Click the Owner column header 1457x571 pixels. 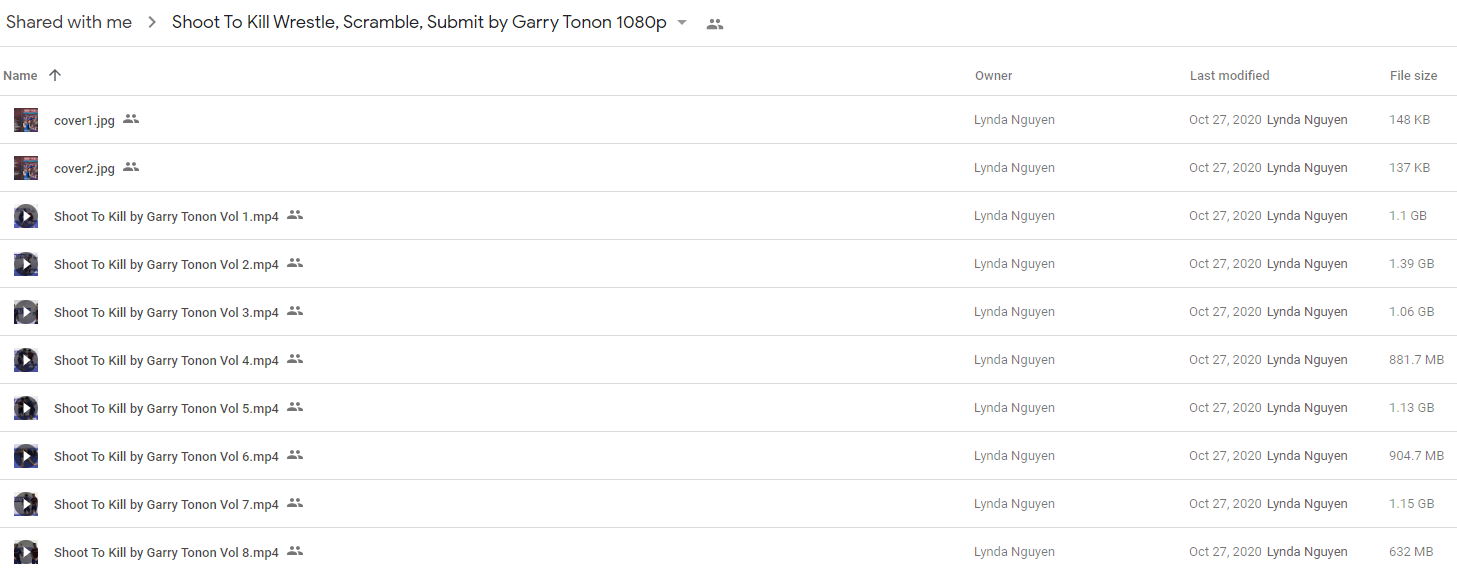tap(994, 76)
